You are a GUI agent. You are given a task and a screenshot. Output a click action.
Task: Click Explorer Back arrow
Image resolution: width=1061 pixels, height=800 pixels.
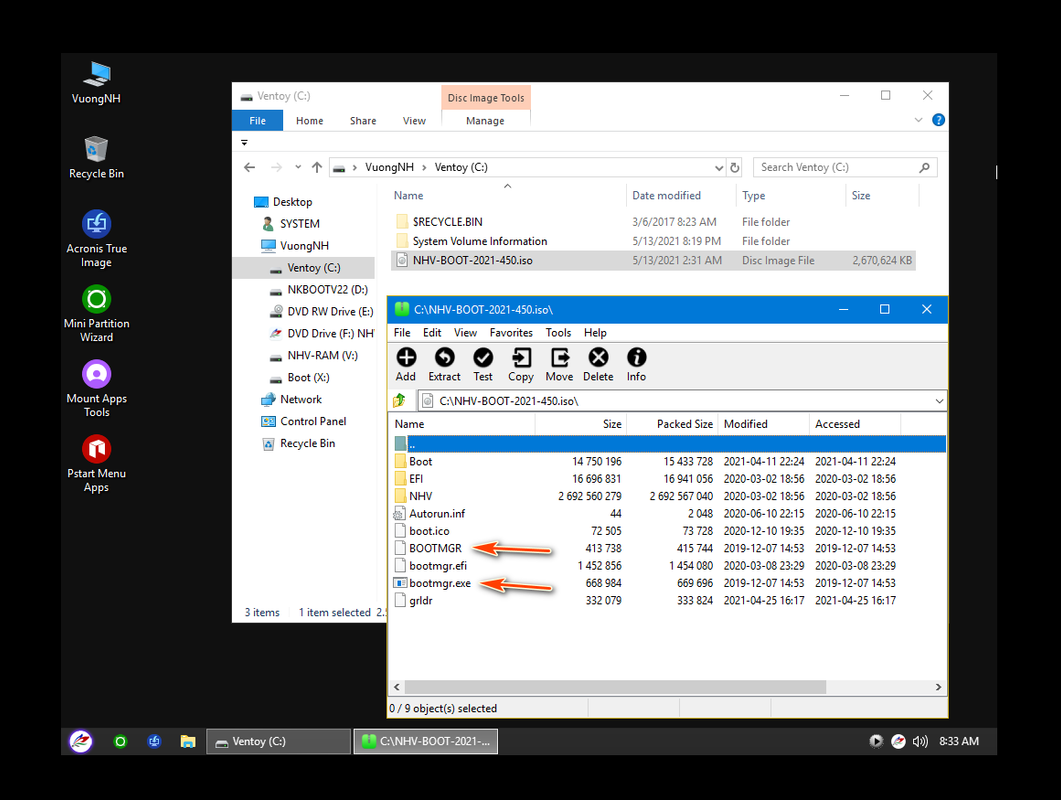(250, 167)
